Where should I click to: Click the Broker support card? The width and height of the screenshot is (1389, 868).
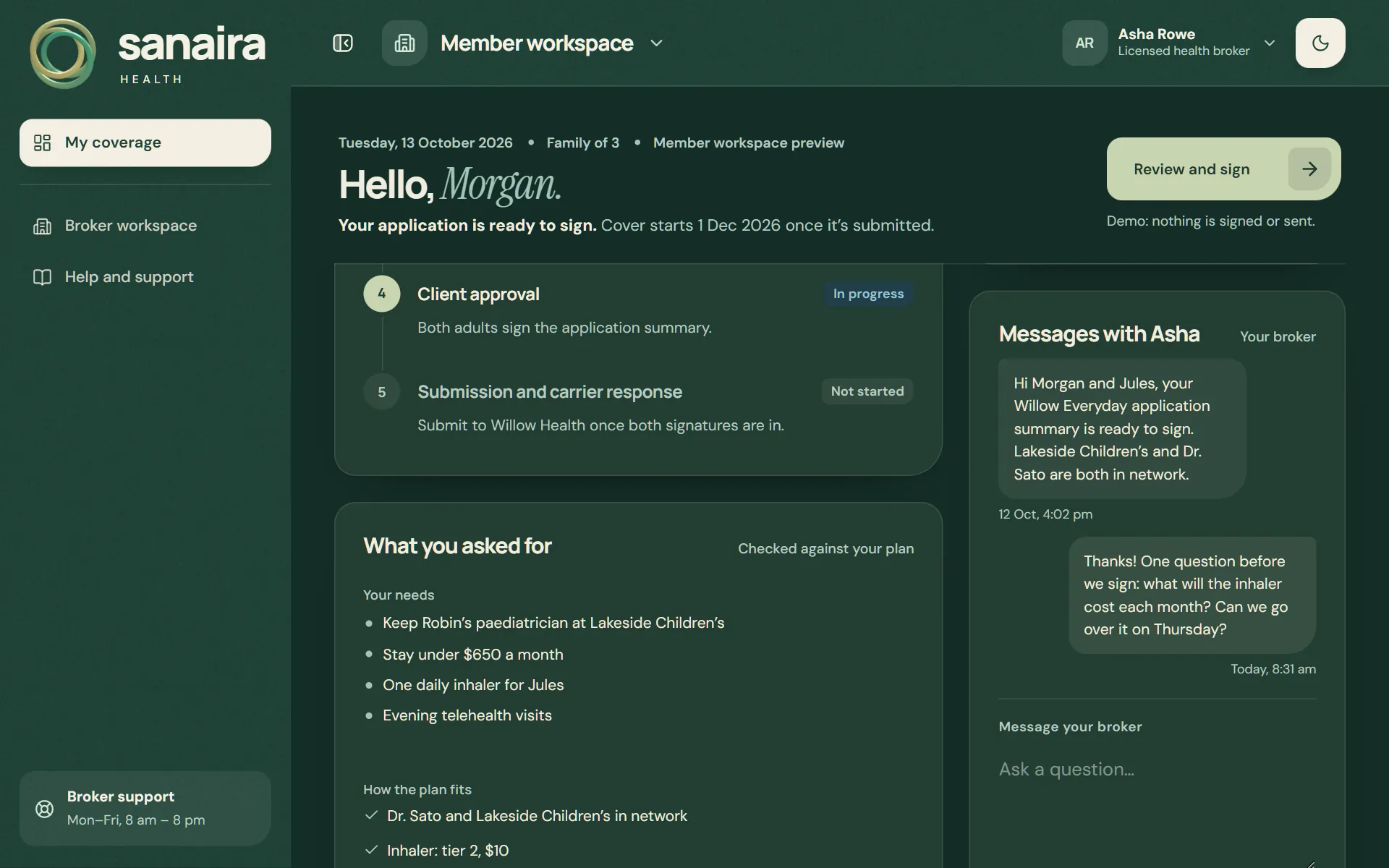(145, 808)
